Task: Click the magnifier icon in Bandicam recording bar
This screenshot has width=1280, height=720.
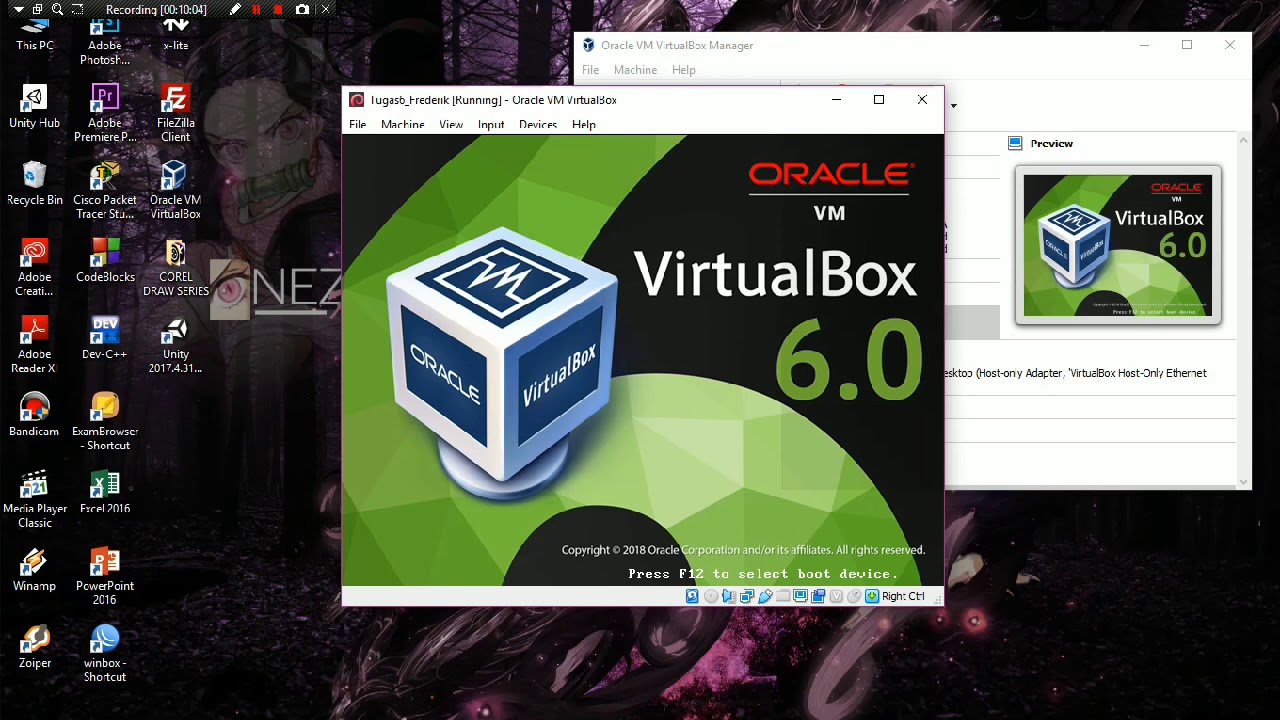Action: (x=57, y=9)
